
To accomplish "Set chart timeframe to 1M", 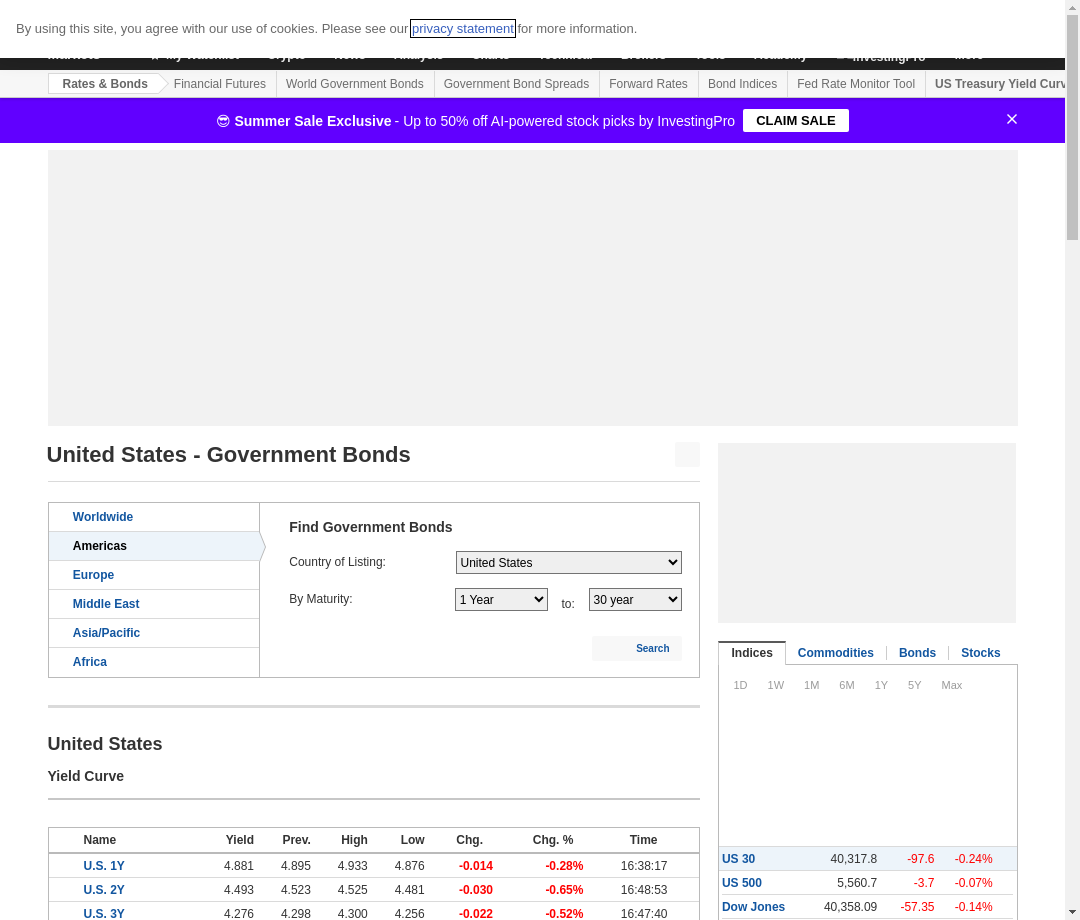I will [811, 685].
